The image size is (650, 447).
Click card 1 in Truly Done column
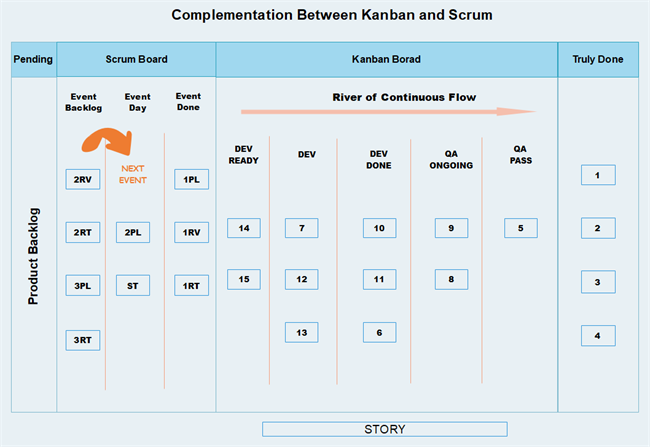pyautogui.click(x=598, y=175)
